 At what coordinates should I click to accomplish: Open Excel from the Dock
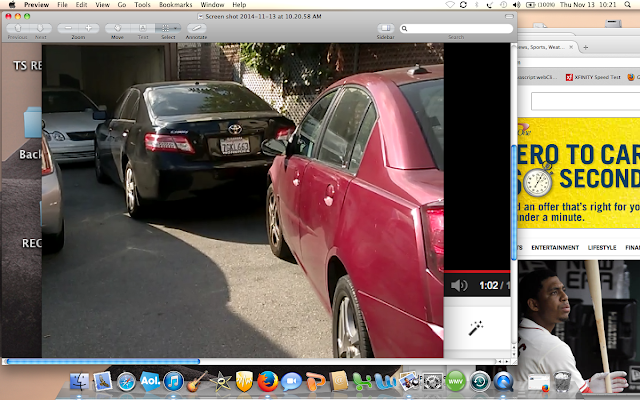pyautogui.click(x=362, y=382)
